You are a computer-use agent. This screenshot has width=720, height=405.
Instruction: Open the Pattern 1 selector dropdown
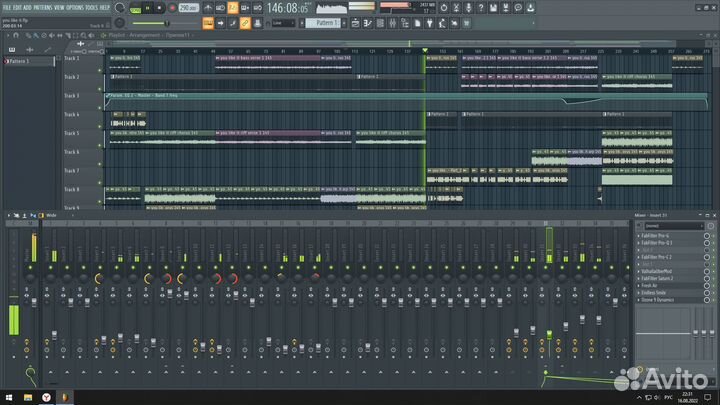pos(325,22)
